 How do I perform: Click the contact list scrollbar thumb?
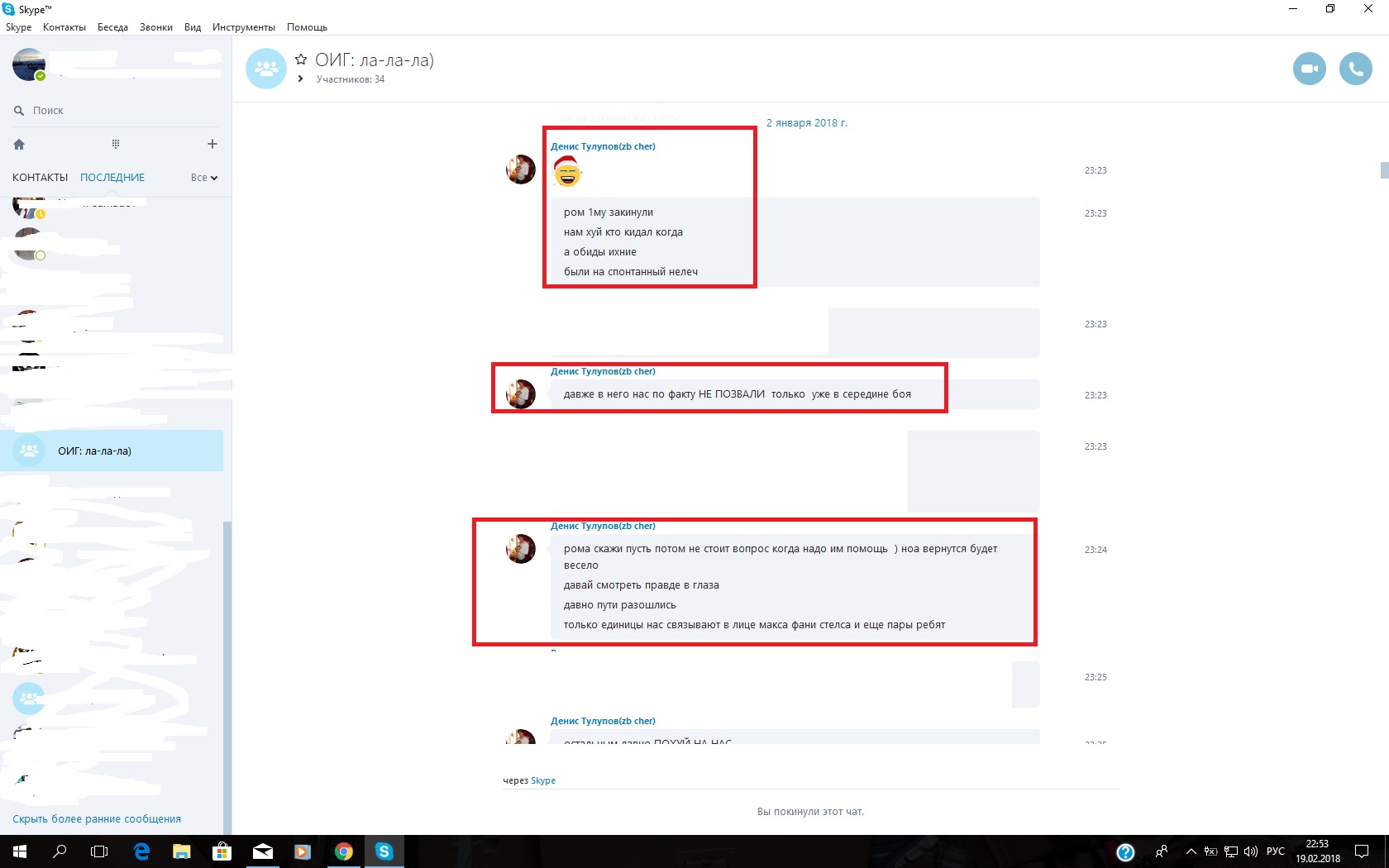(x=227, y=678)
